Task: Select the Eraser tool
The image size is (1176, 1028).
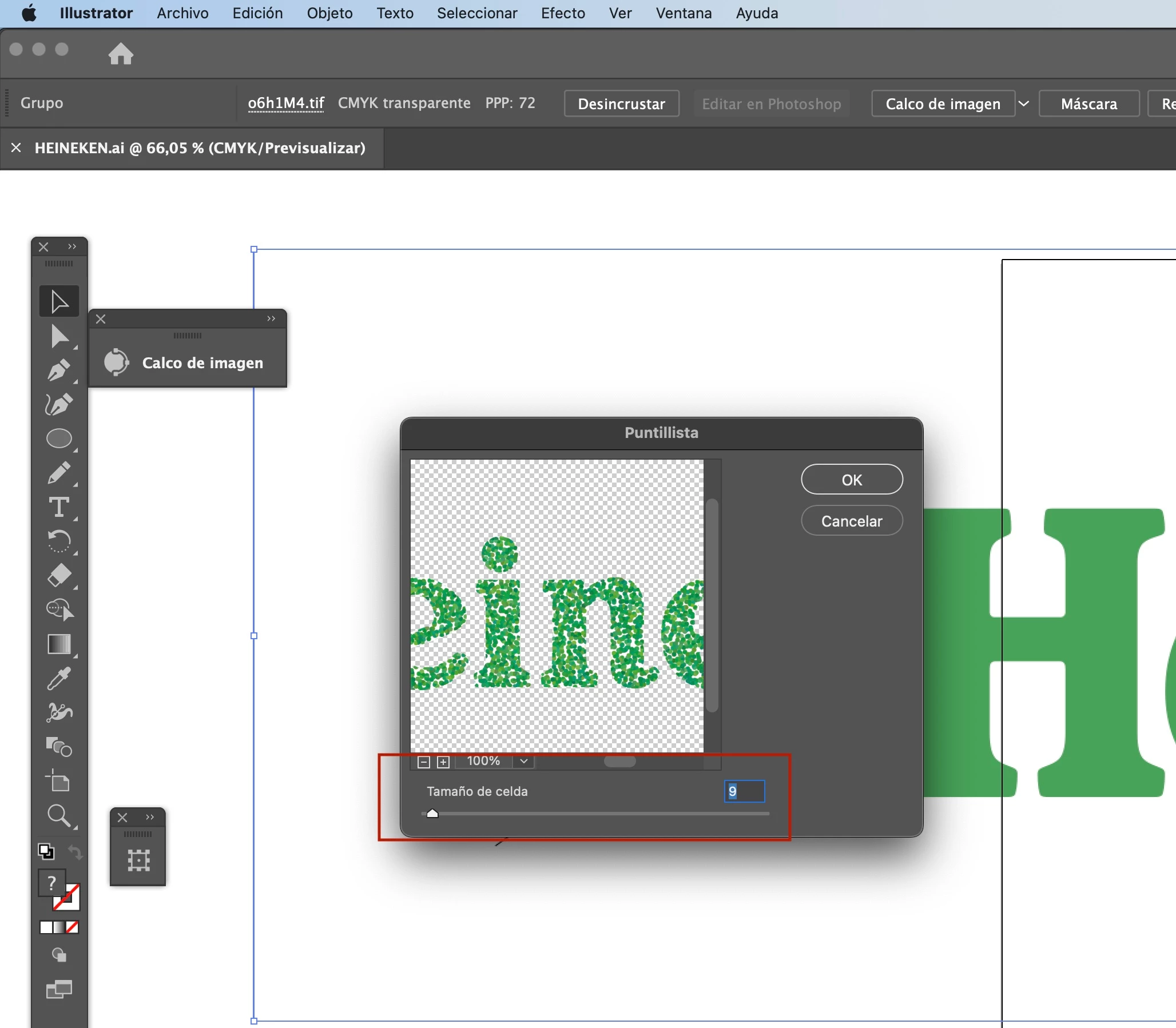Action: (58, 575)
